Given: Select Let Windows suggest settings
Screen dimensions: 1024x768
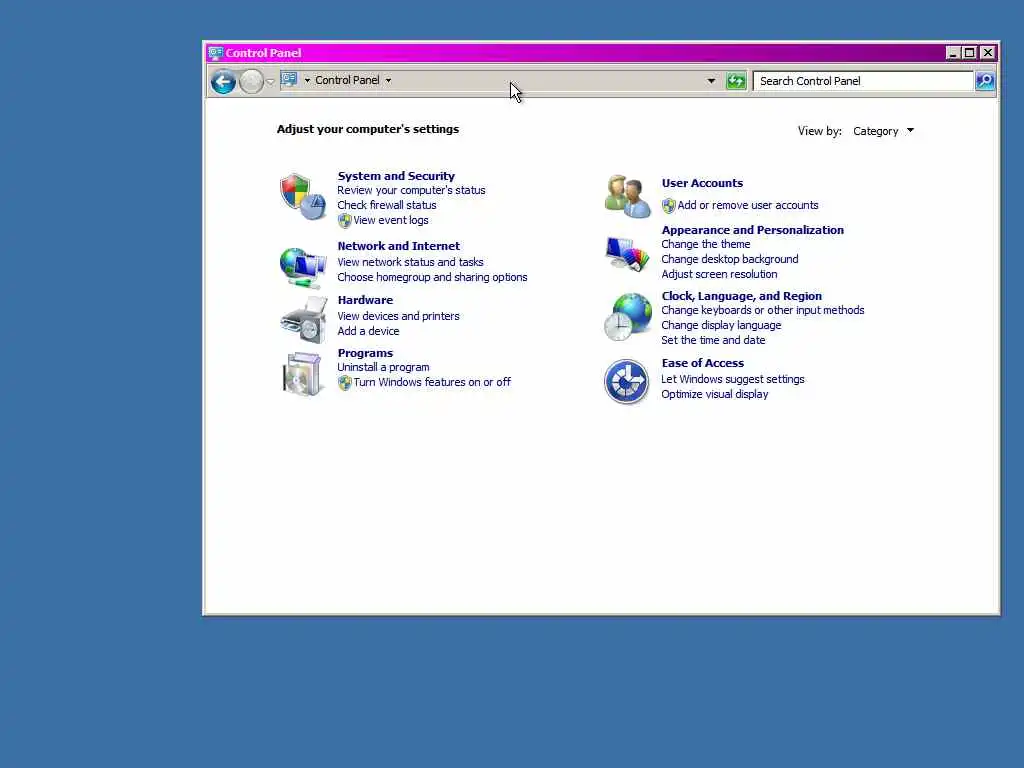Looking at the screenshot, I should (x=733, y=379).
